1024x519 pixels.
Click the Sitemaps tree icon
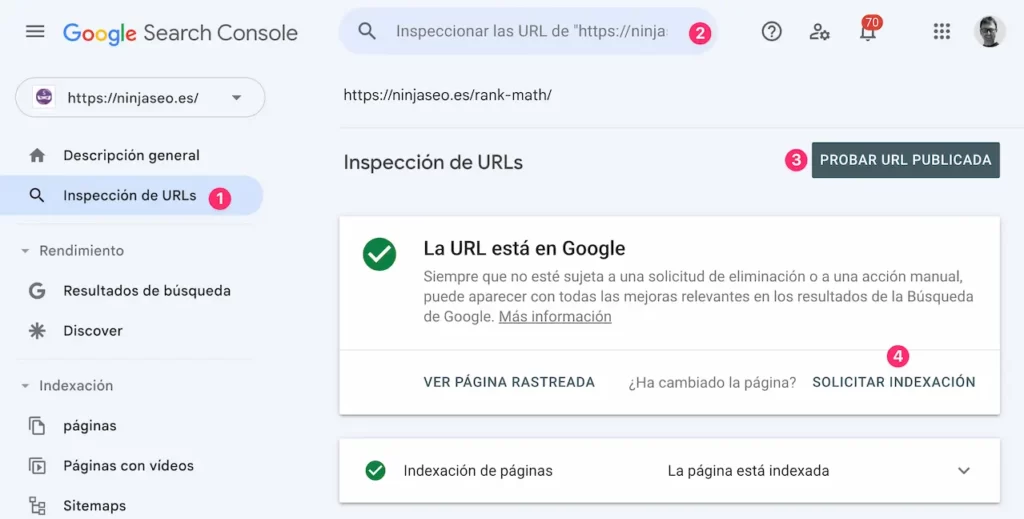pyautogui.click(x=37, y=505)
